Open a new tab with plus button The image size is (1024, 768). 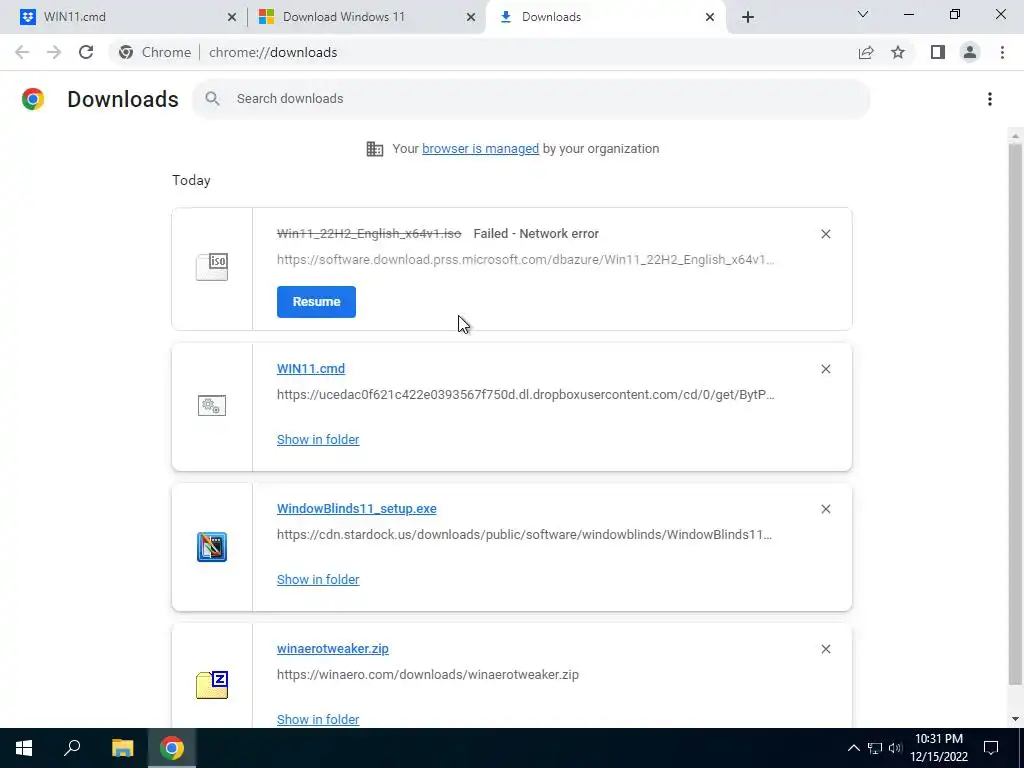tap(748, 17)
